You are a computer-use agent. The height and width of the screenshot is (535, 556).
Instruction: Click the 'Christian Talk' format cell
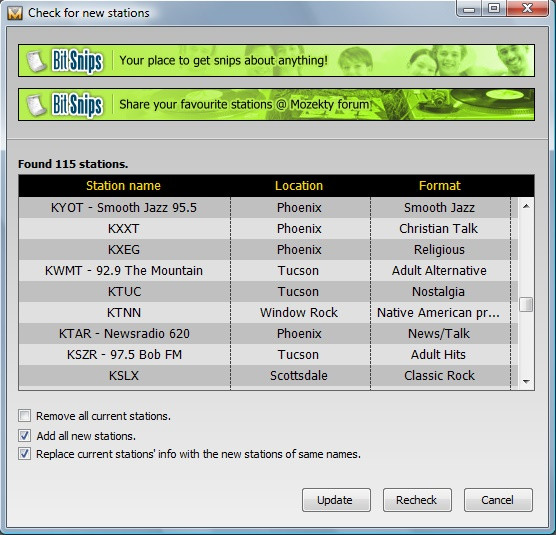point(440,228)
